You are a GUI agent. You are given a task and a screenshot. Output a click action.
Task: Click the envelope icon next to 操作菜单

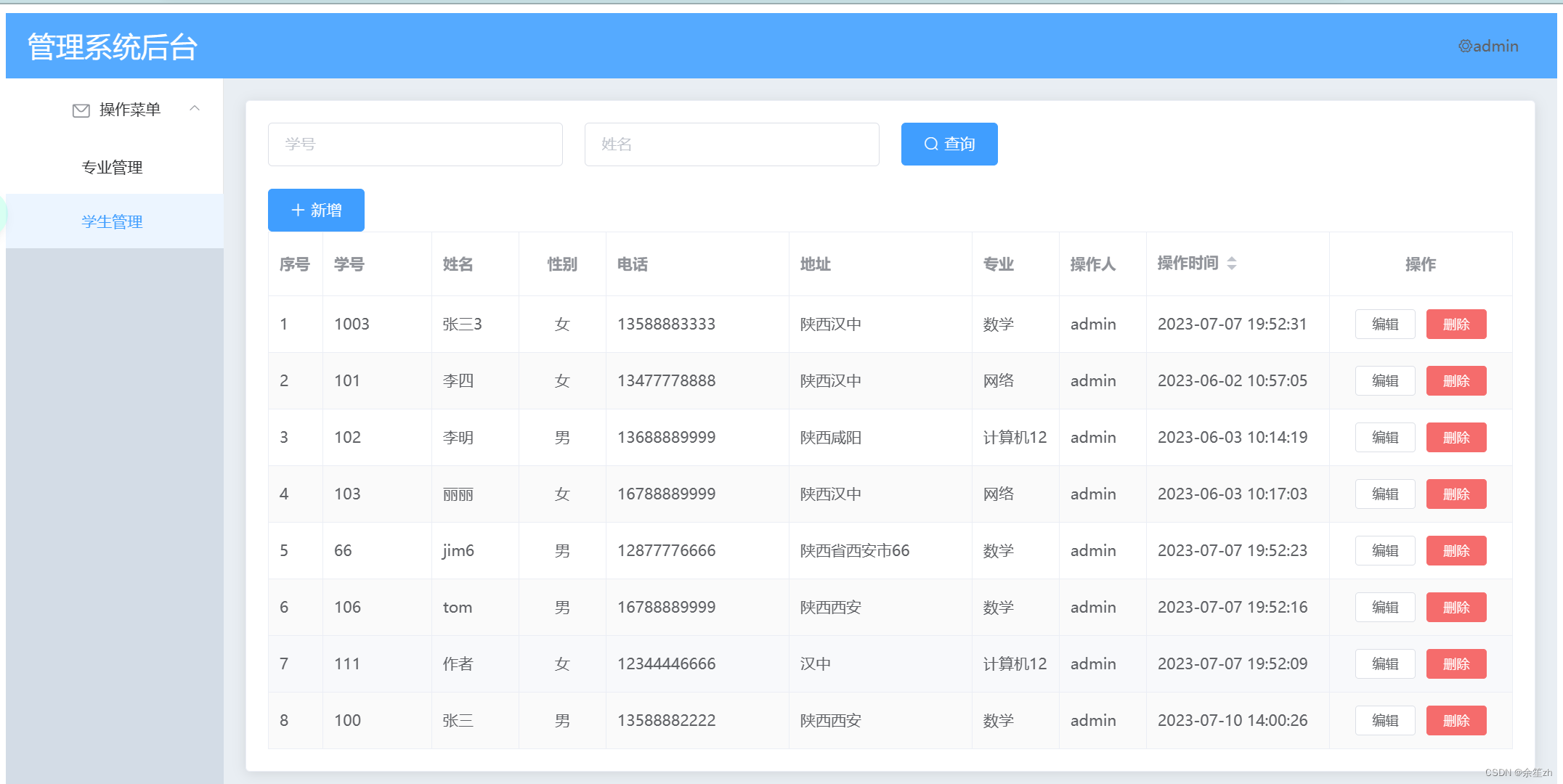pyautogui.click(x=81, y=110)
